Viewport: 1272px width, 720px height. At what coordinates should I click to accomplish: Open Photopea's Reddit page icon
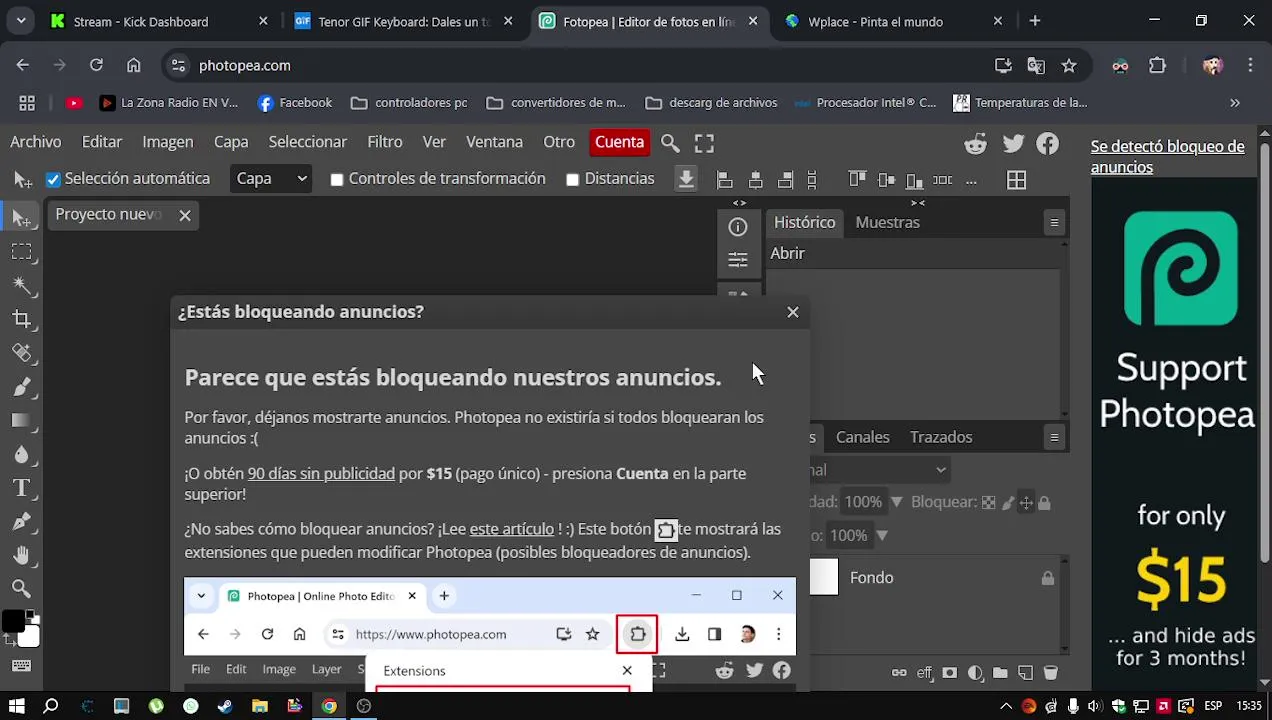coord(976,144)
